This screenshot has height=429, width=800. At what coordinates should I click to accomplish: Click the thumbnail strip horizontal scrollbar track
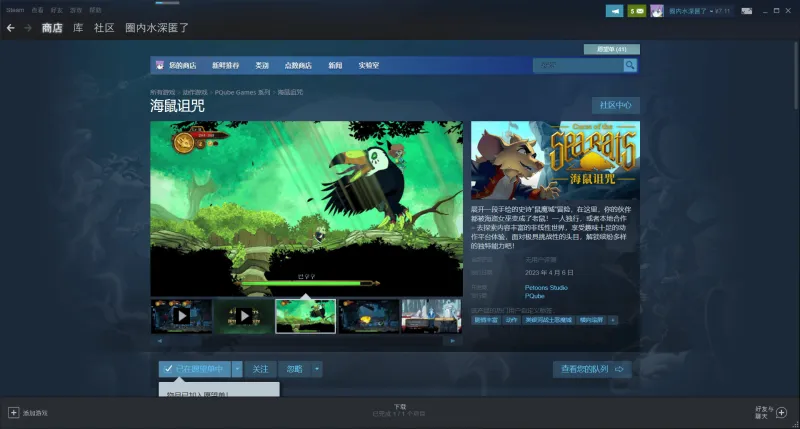pyautogui.click(x=306, y=341)
